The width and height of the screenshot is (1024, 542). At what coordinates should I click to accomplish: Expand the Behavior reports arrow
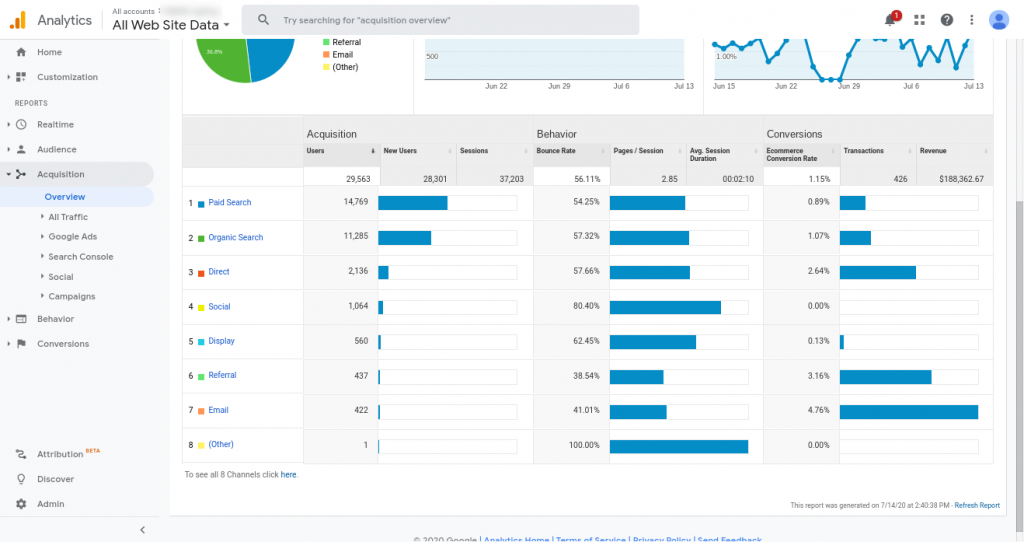click(x=8, y=319)
